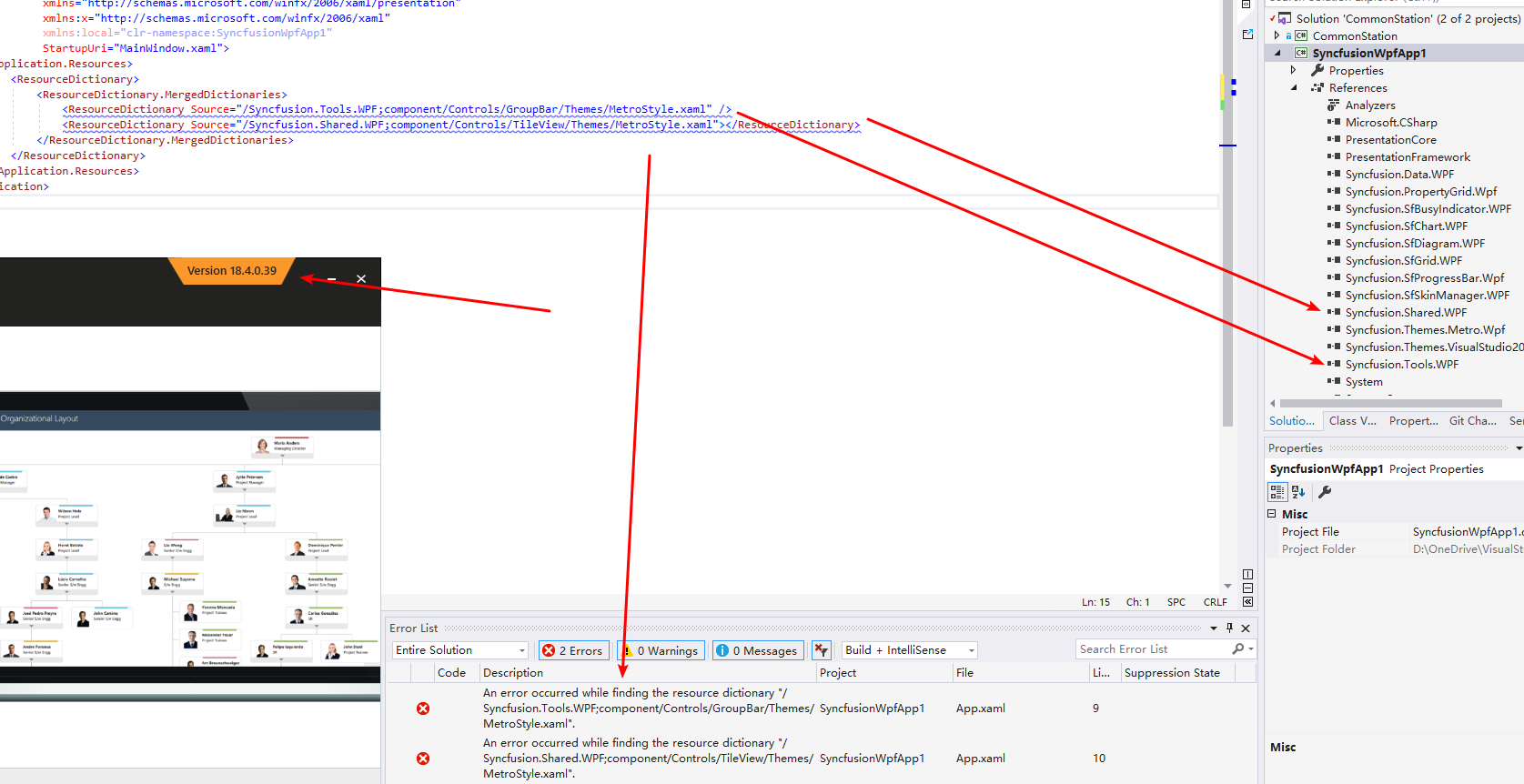1524x784 pixels.
Task: Click the magnifier icon in Search Error List
Action: click(1237, 648)
